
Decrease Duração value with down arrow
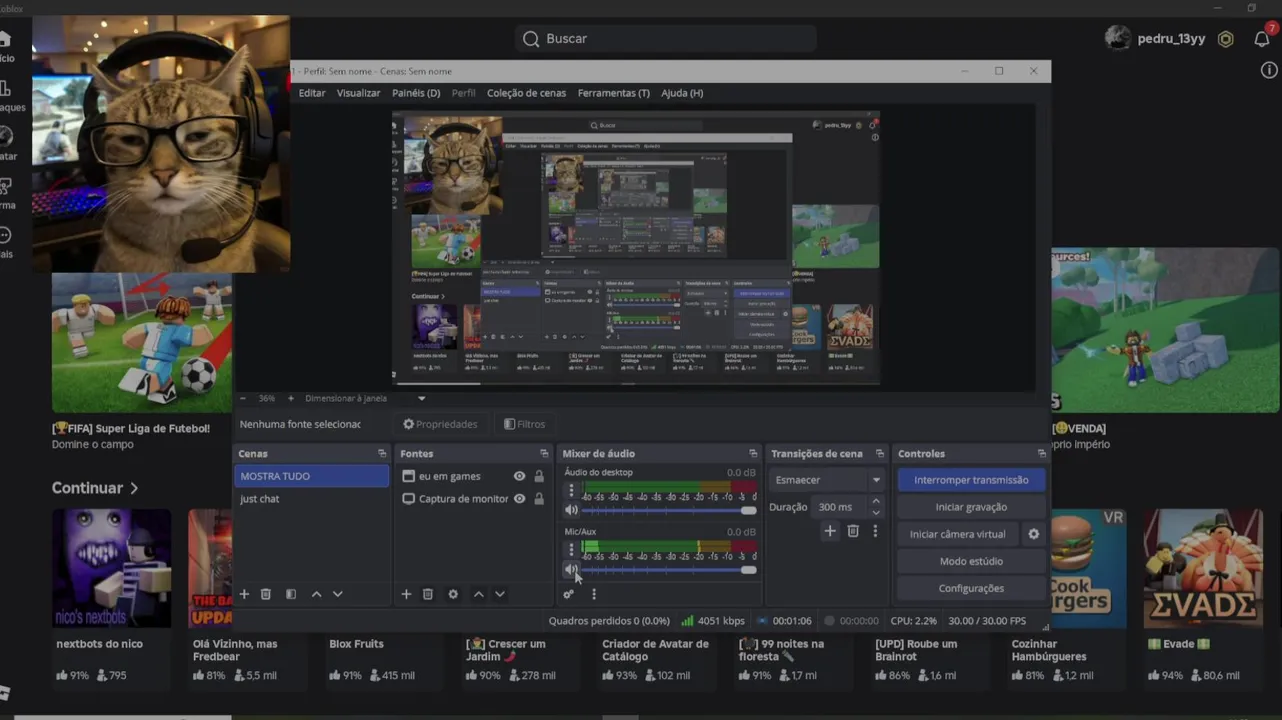click(x=876, y=512)
